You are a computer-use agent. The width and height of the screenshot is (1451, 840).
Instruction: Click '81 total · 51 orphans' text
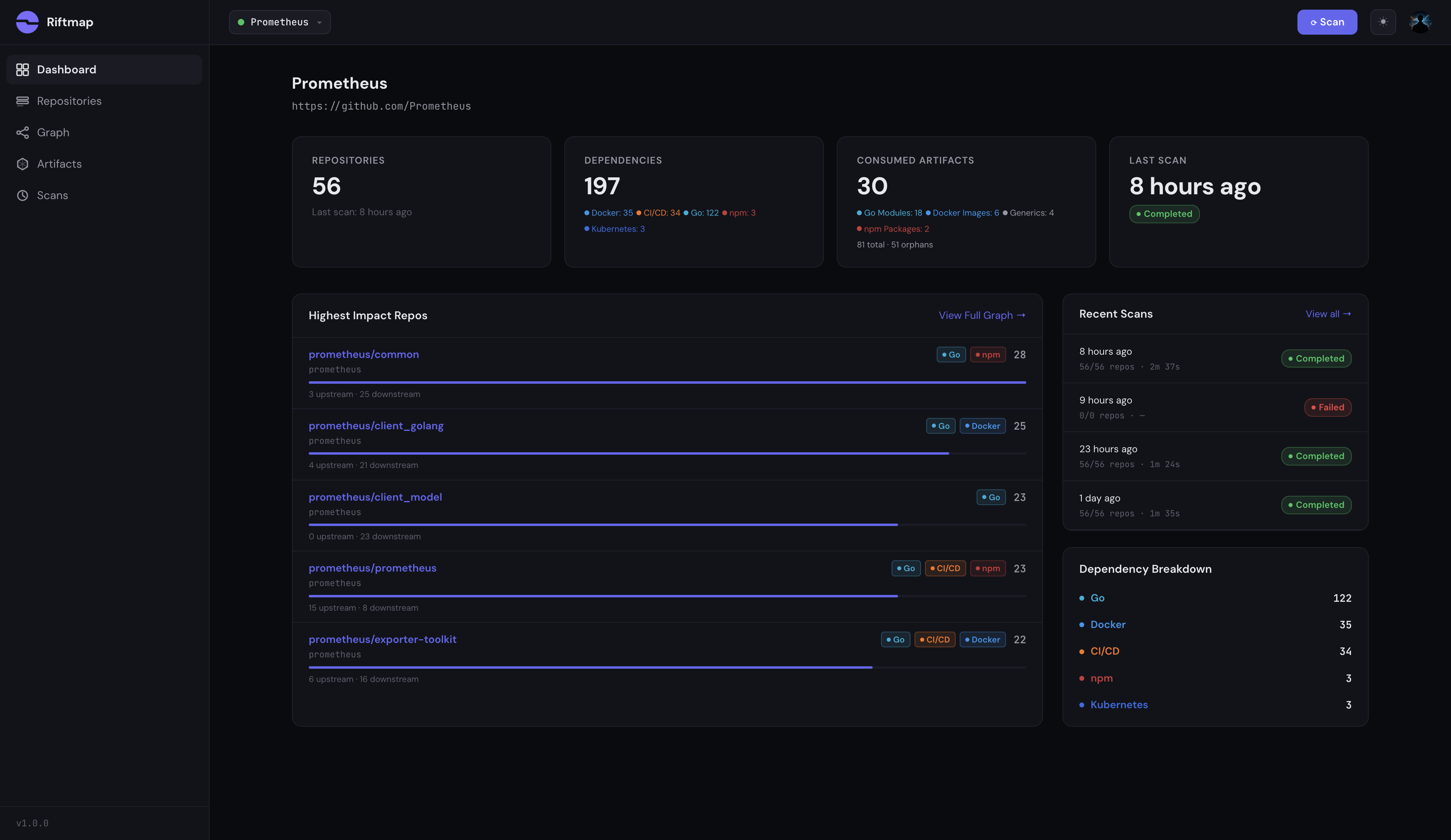(x=895, y=245)
